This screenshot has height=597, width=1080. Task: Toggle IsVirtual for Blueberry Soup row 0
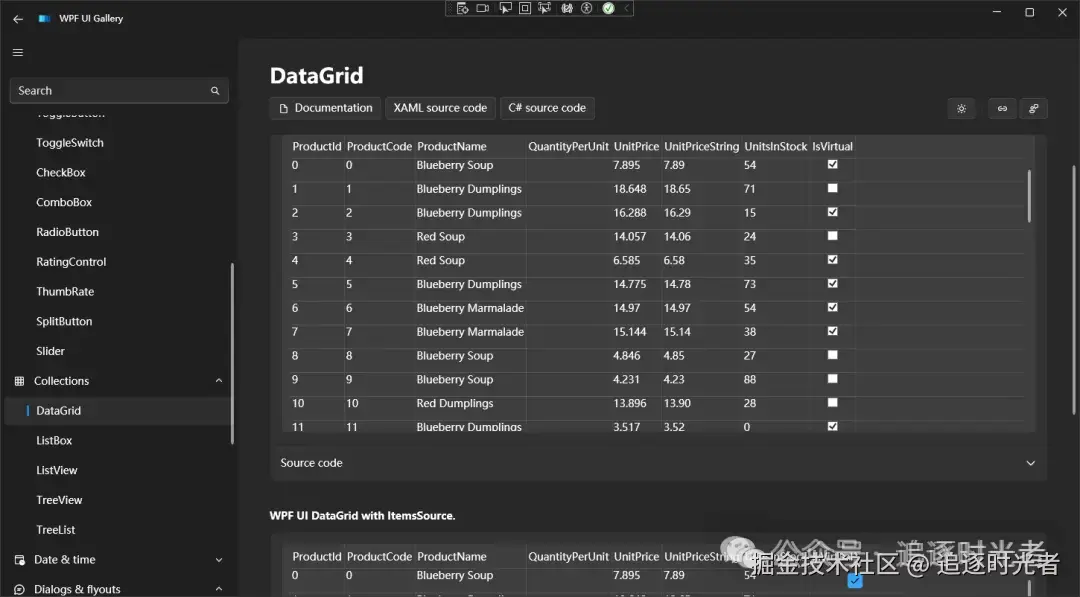click(833, 165)
